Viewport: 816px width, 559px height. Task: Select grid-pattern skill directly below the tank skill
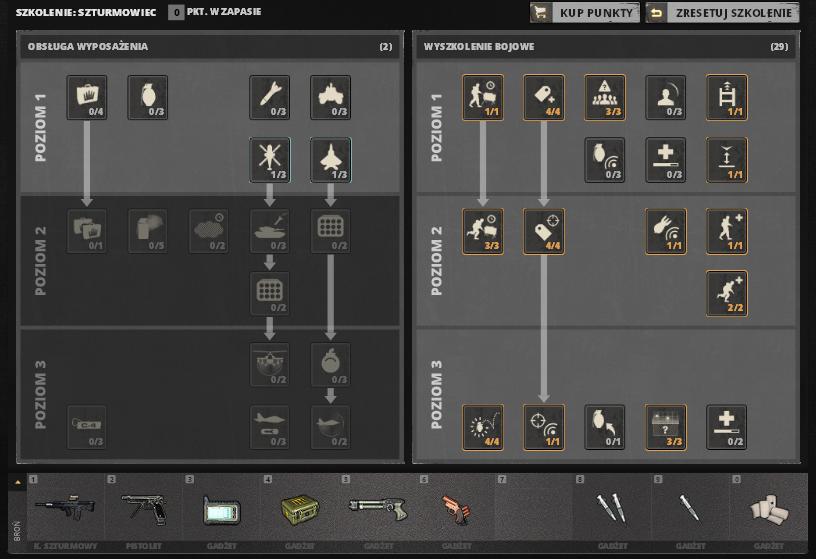(x=270, y=294)
